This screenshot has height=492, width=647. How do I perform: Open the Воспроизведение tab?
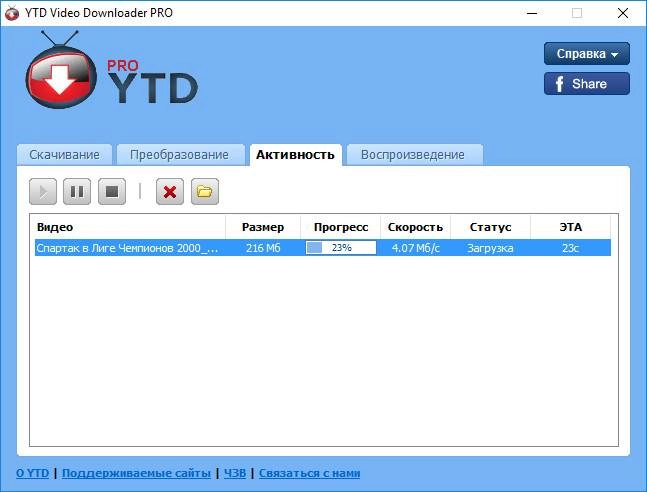413,155
